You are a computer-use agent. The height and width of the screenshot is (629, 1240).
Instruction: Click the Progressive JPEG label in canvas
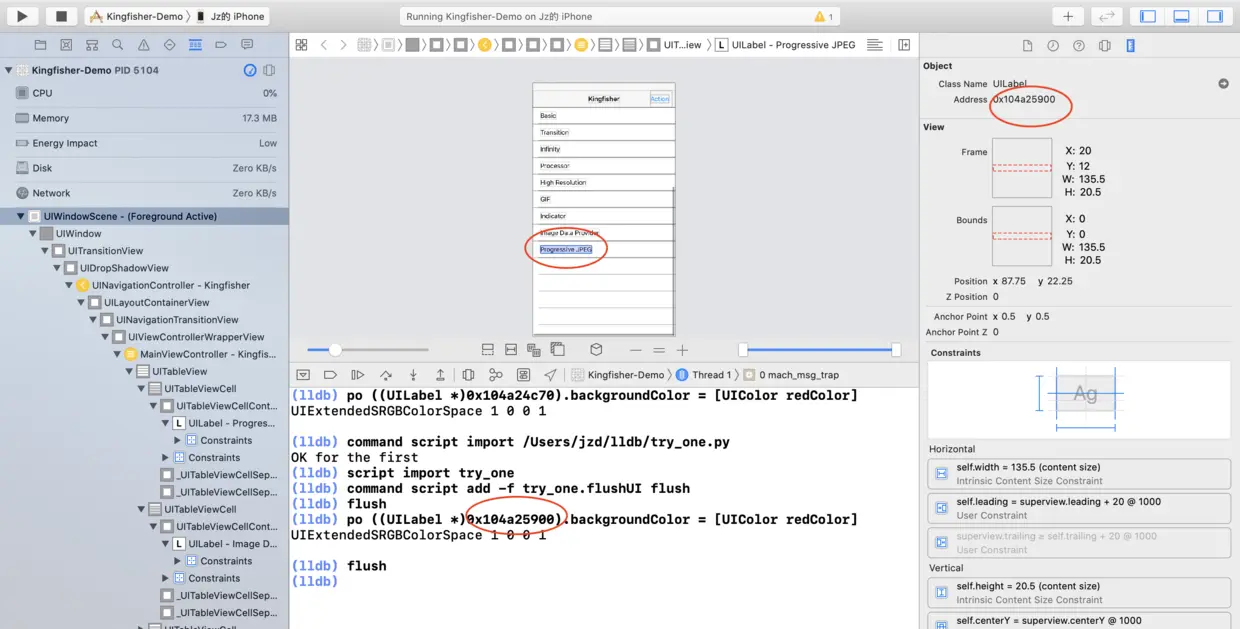566,249
